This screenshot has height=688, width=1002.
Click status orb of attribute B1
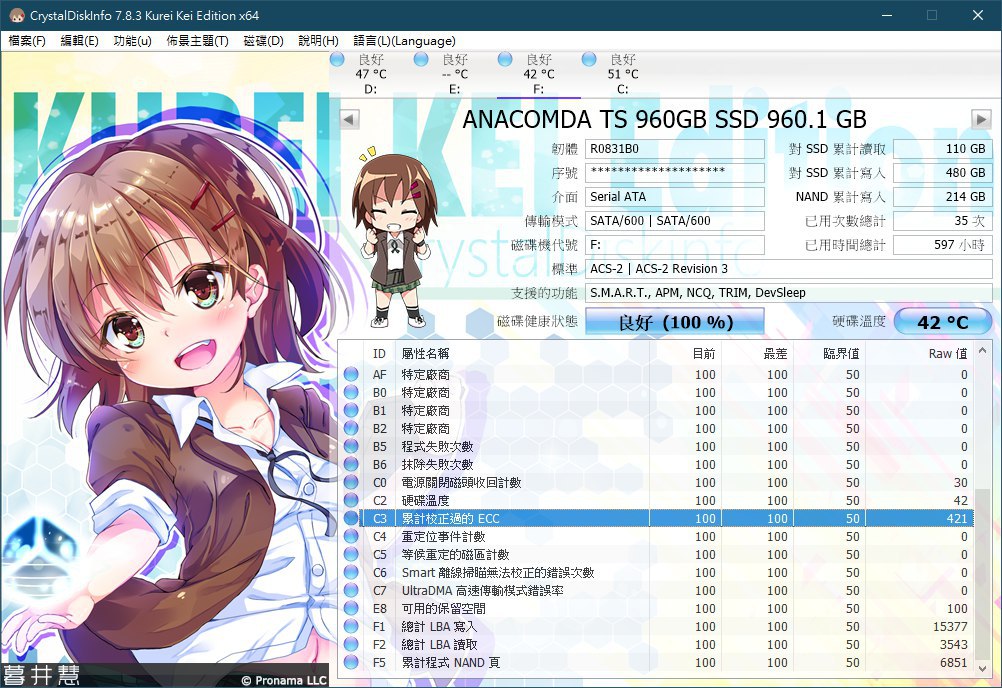pos(351,410)
